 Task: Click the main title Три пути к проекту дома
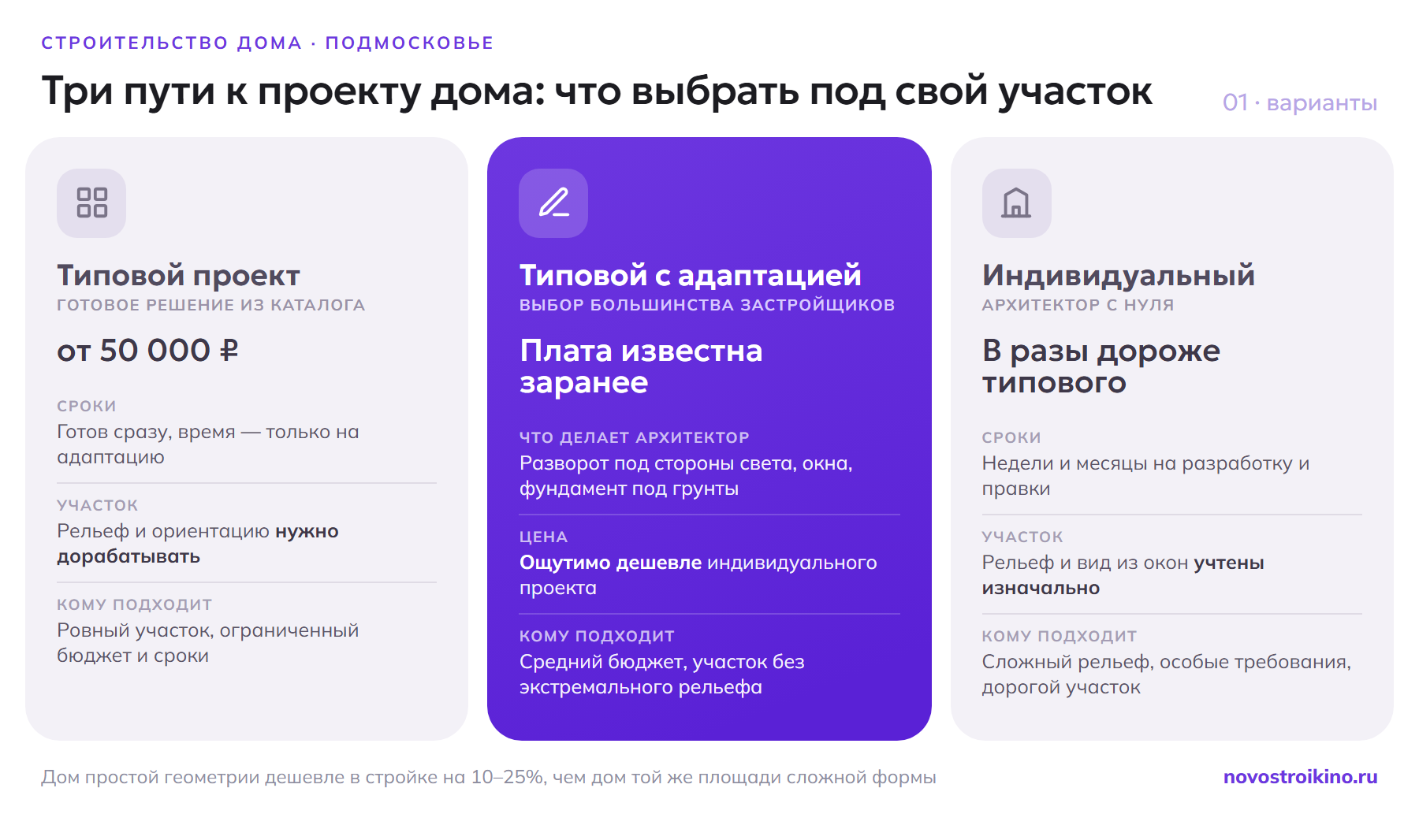pos(597,91)
